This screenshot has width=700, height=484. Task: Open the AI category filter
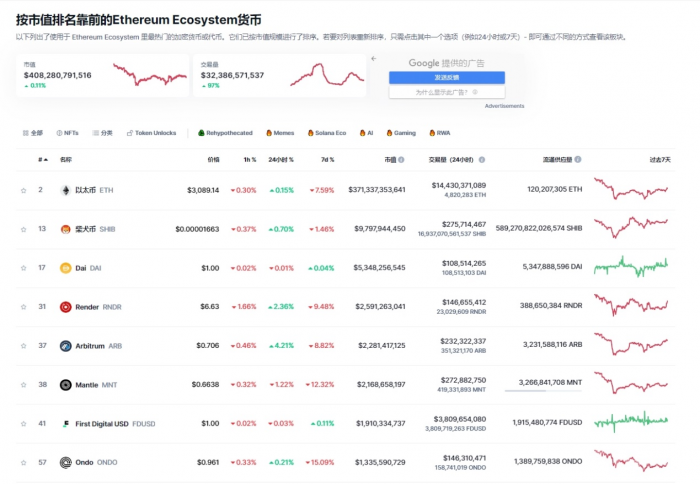point(366,133)
